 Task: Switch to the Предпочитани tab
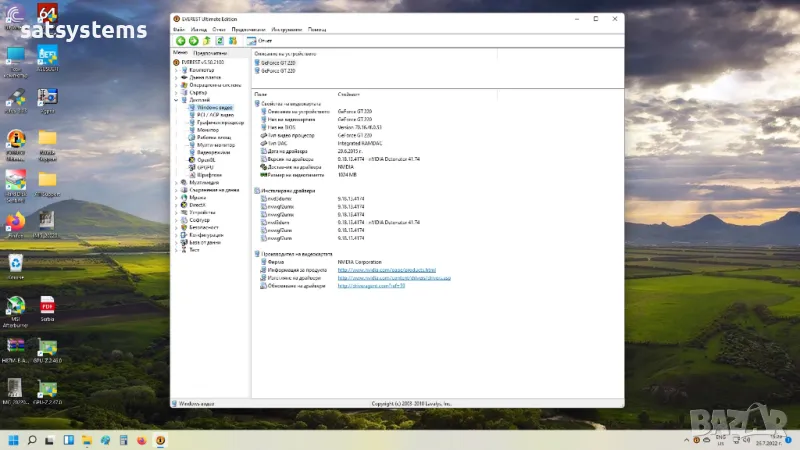[x=208, y=52]
